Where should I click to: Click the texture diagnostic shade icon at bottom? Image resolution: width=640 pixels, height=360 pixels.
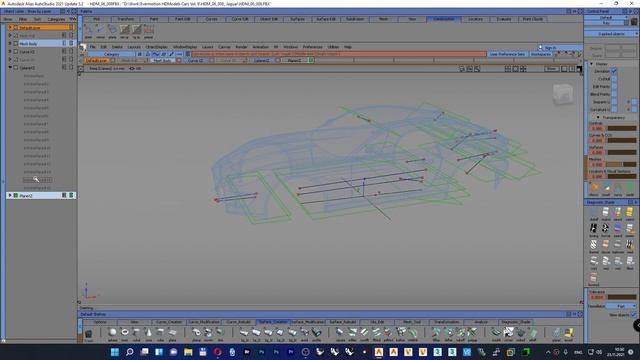click(594, 278)
